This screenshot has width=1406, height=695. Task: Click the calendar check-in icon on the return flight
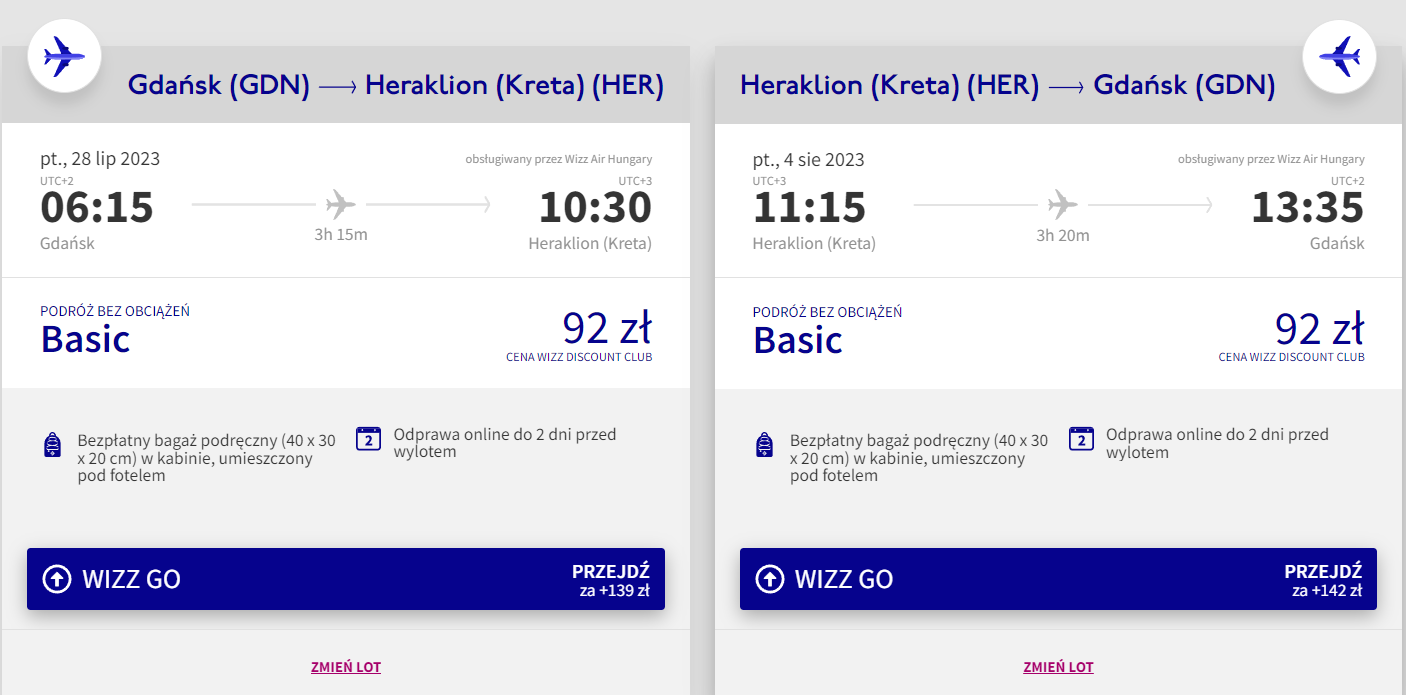pos(1081,438)
